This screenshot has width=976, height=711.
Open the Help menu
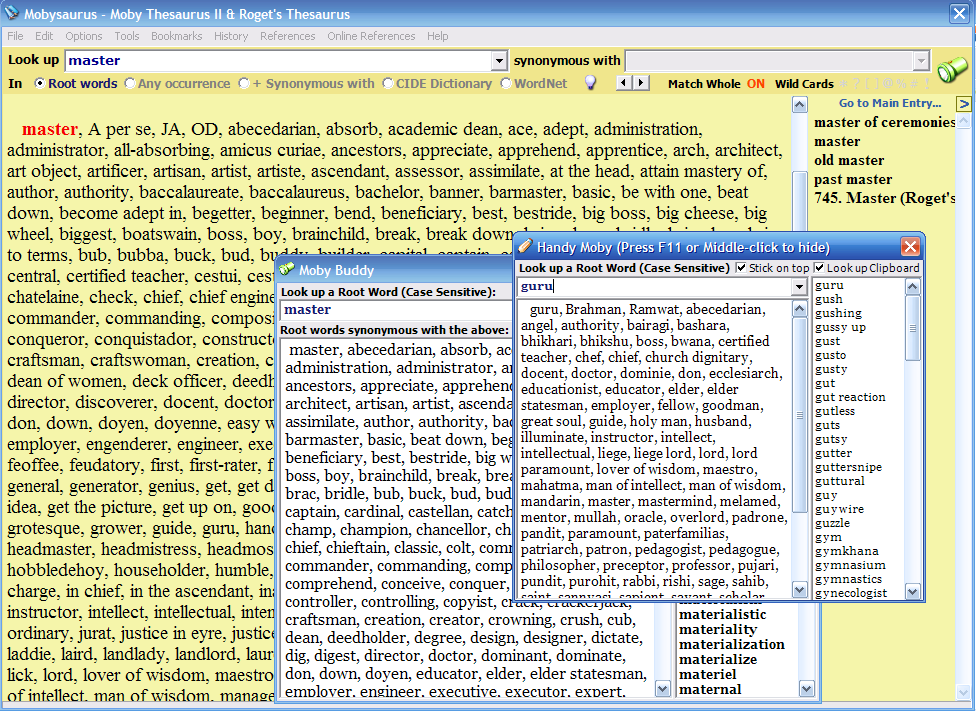(438, 36)
